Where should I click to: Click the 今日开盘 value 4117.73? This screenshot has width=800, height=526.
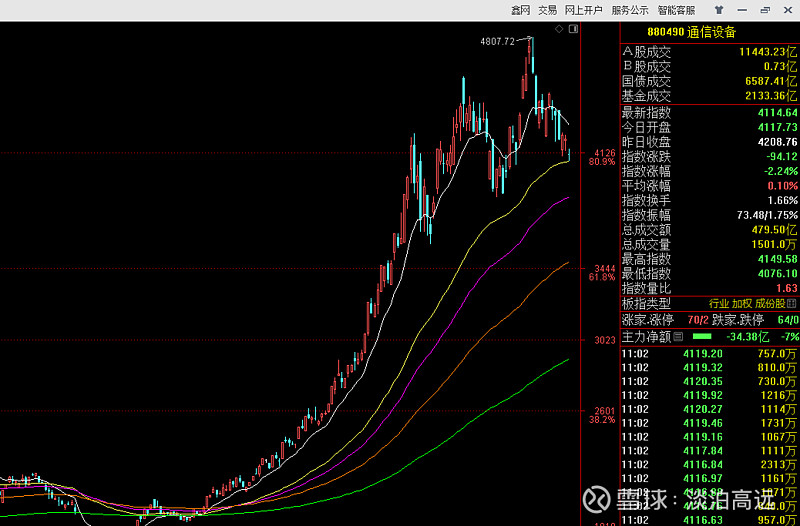point(778,128)
